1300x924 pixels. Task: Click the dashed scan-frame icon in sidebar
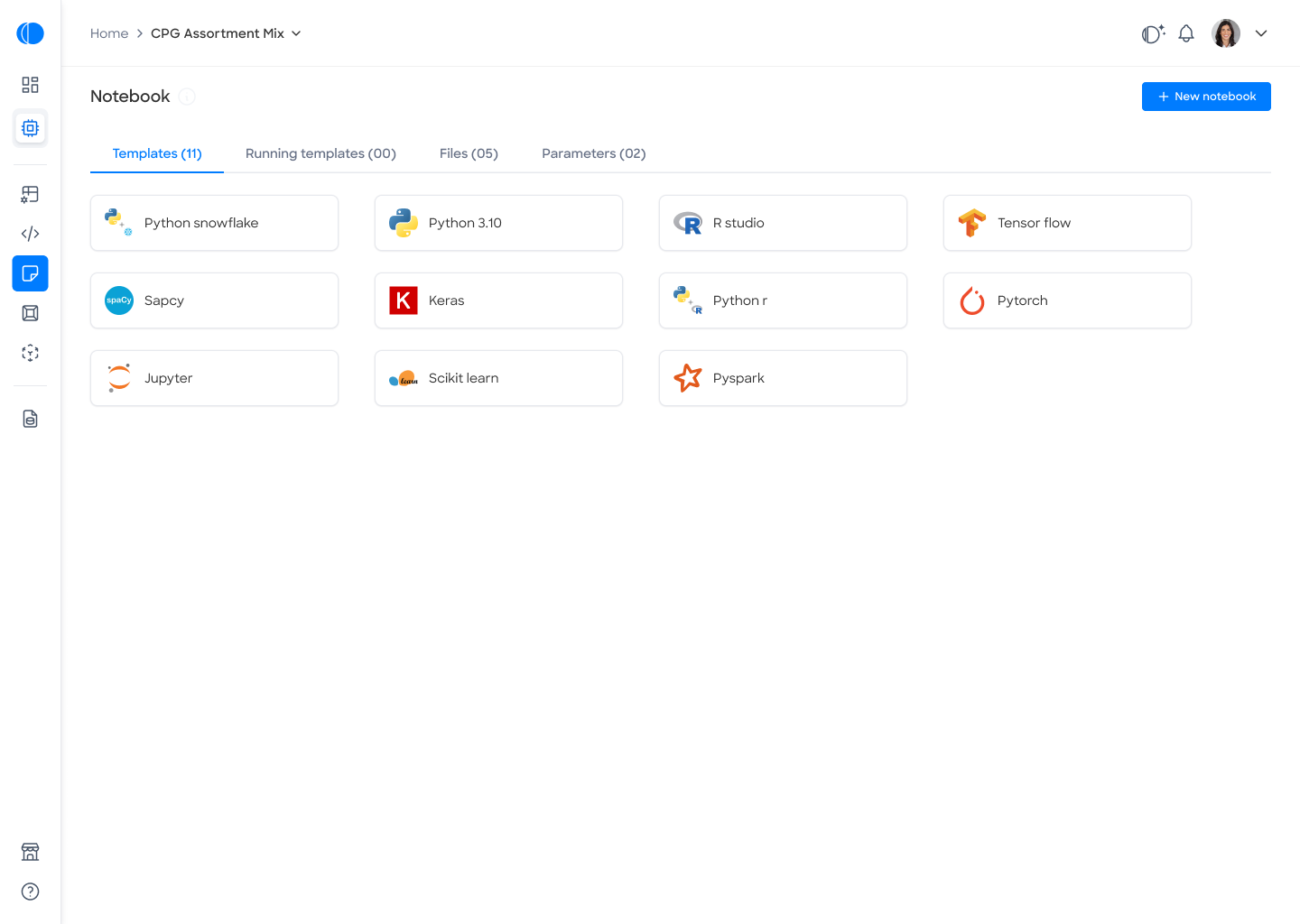tap(30, 353)
